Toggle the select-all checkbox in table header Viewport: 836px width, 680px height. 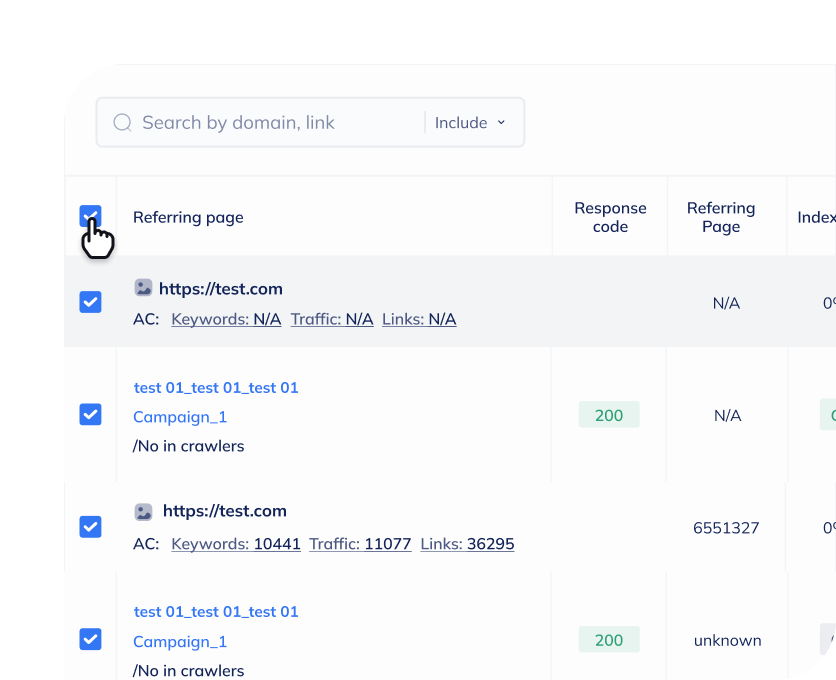tap(90, 217)
